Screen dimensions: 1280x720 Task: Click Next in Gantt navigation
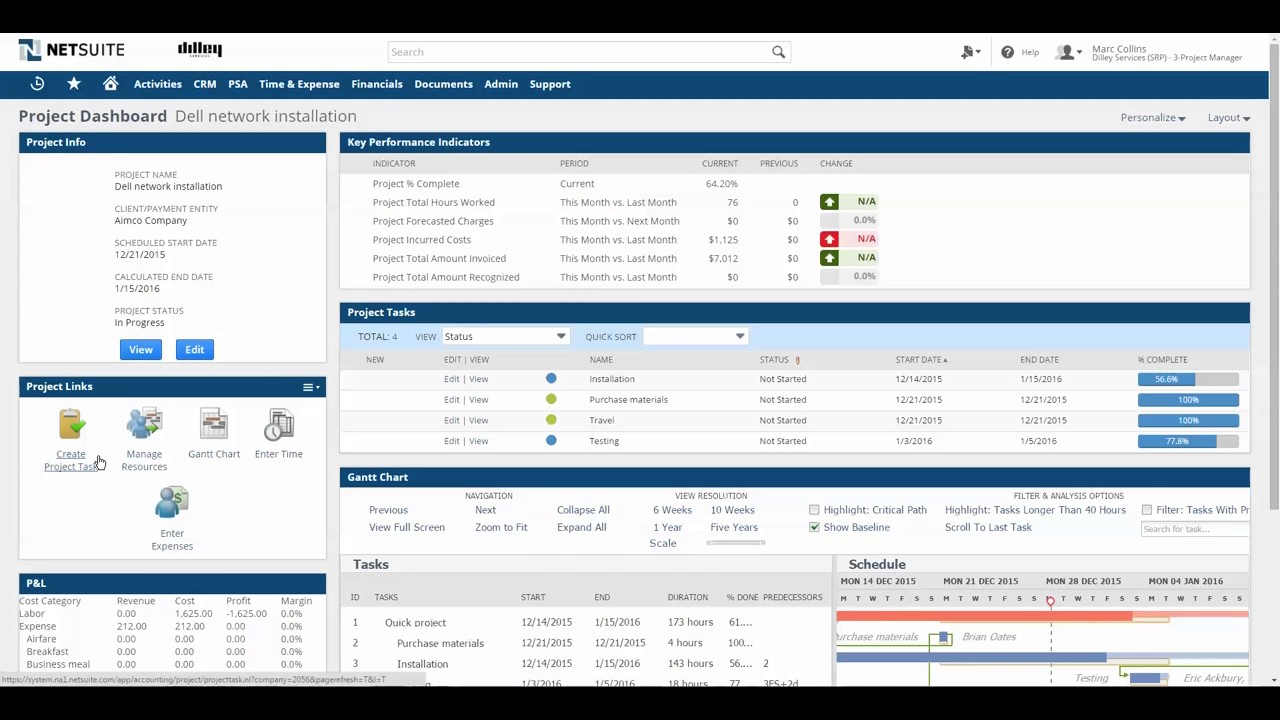[485, 510]
